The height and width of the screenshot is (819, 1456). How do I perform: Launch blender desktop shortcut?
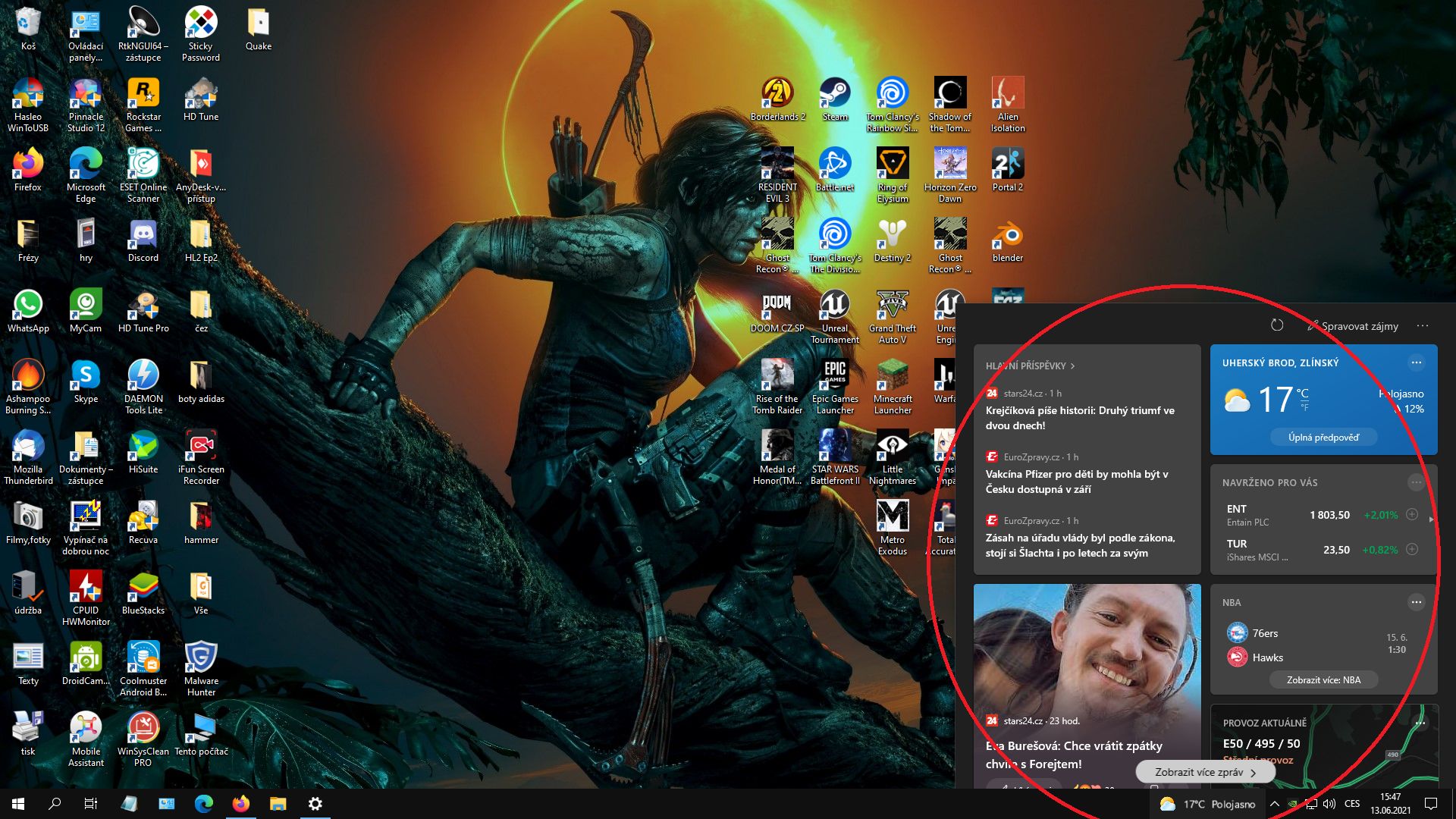(1007, 236)
